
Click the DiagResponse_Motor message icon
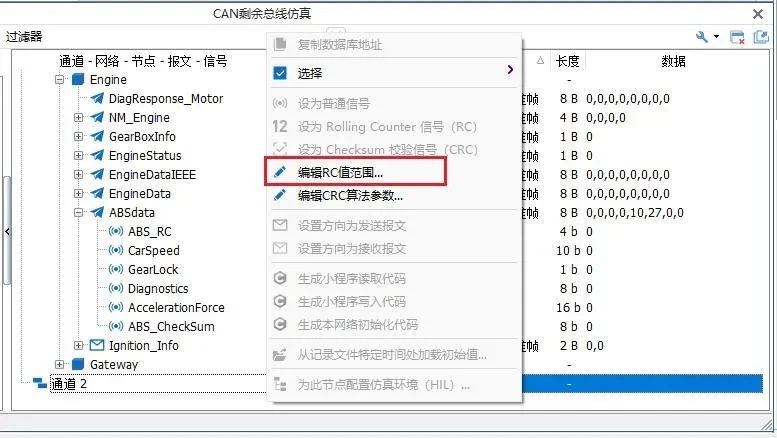coord(97,99)
